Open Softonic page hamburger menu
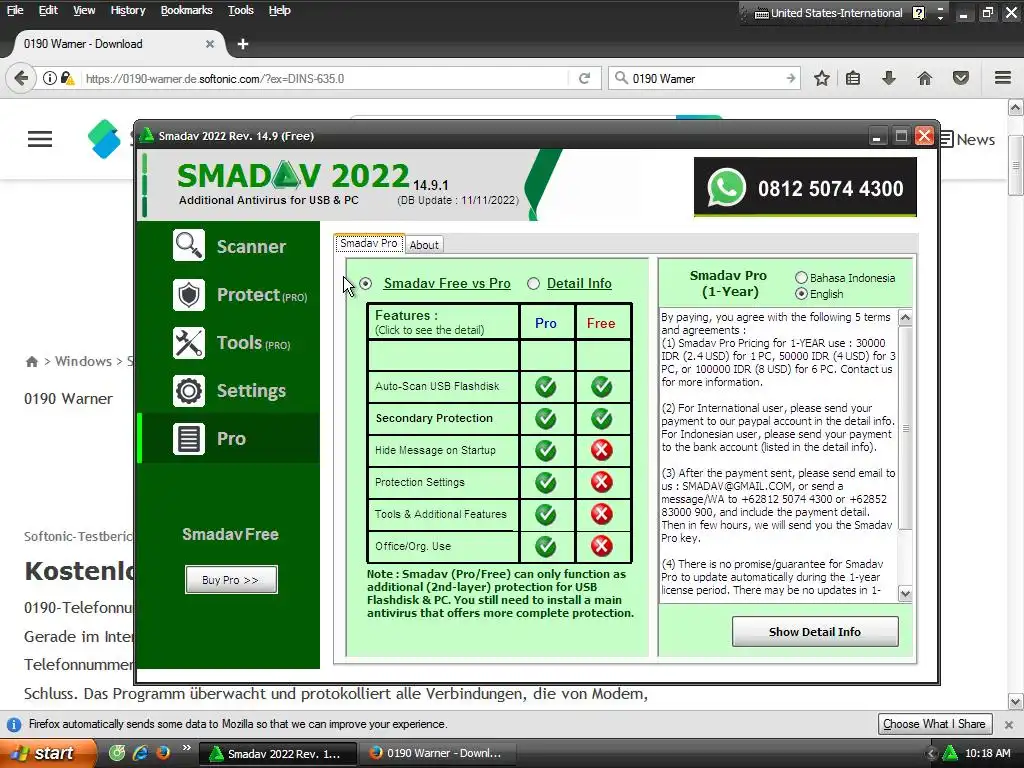This screenshot has height=768, width=1024. click(x=40, y=139)
